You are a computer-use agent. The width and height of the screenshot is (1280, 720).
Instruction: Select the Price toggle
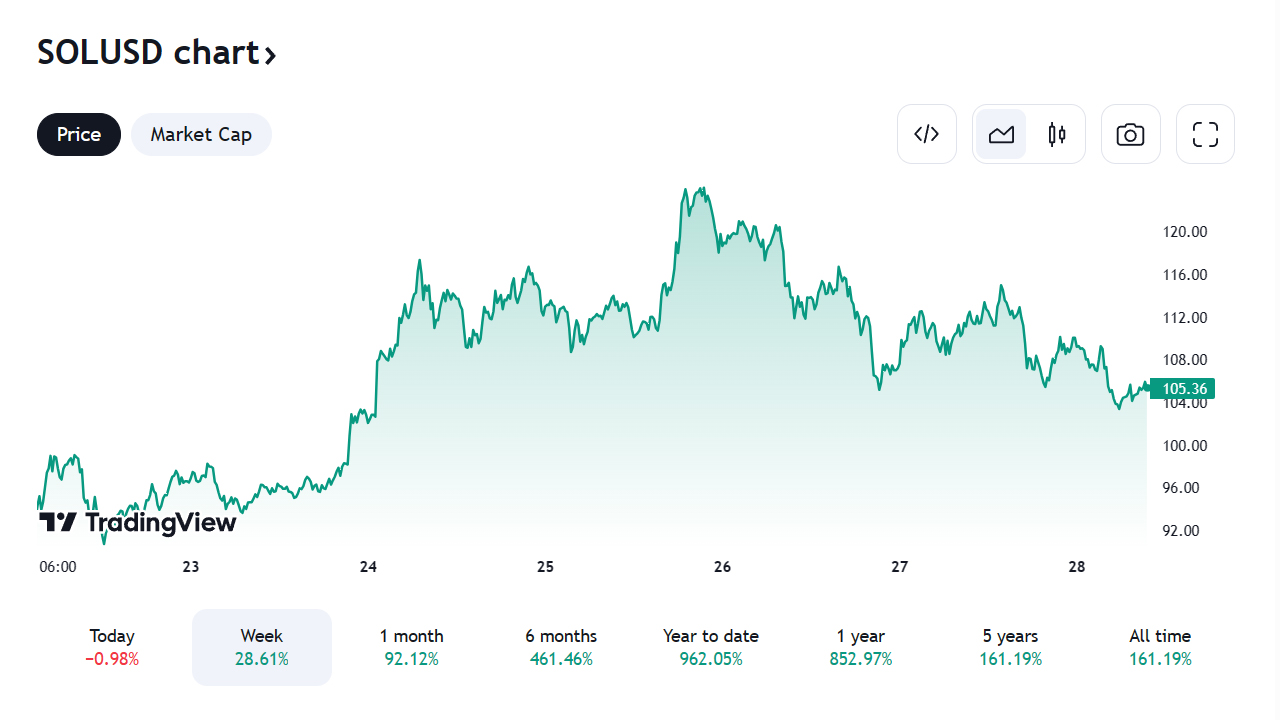click(x=79, y=134)
